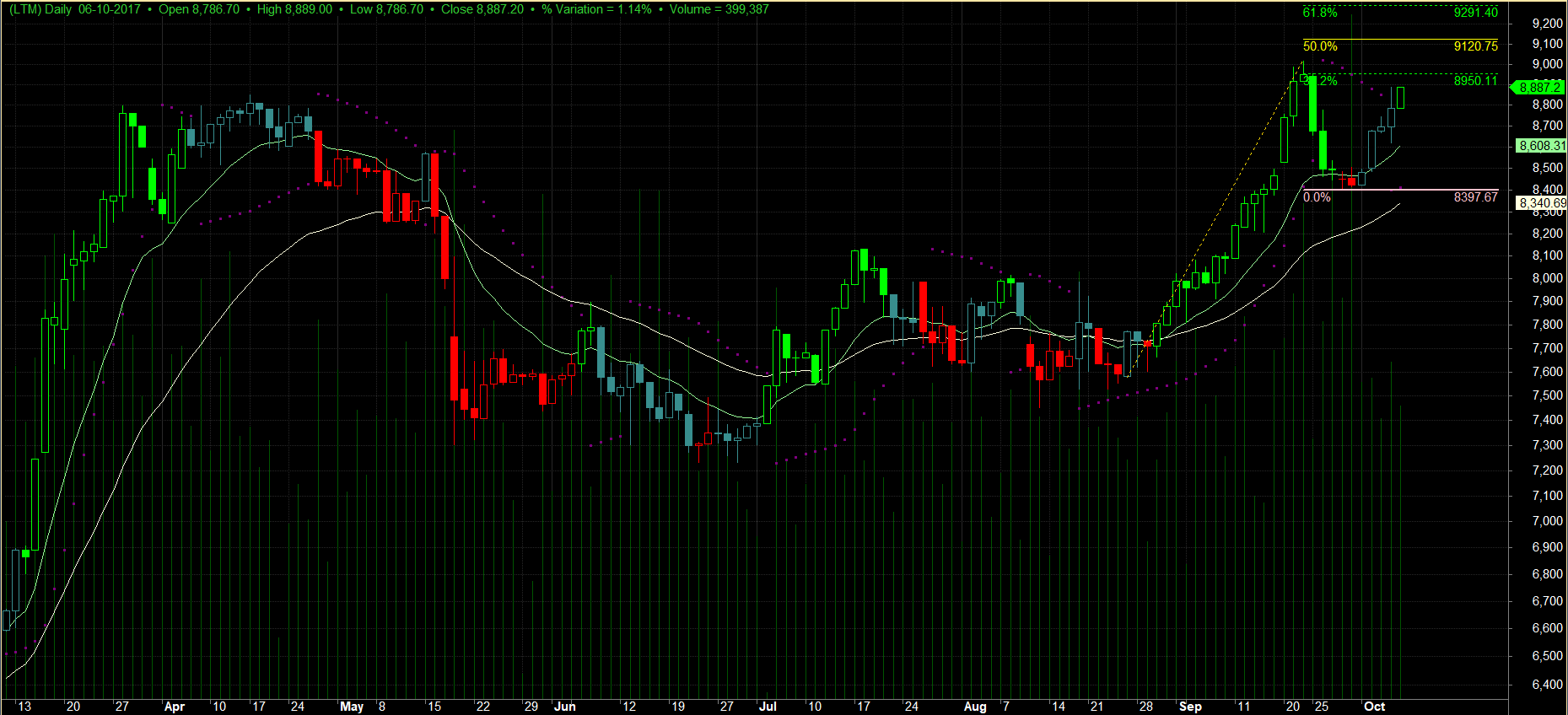Click the 7,000 price axis label
1568x715 pixels.
pos(1548,521)
